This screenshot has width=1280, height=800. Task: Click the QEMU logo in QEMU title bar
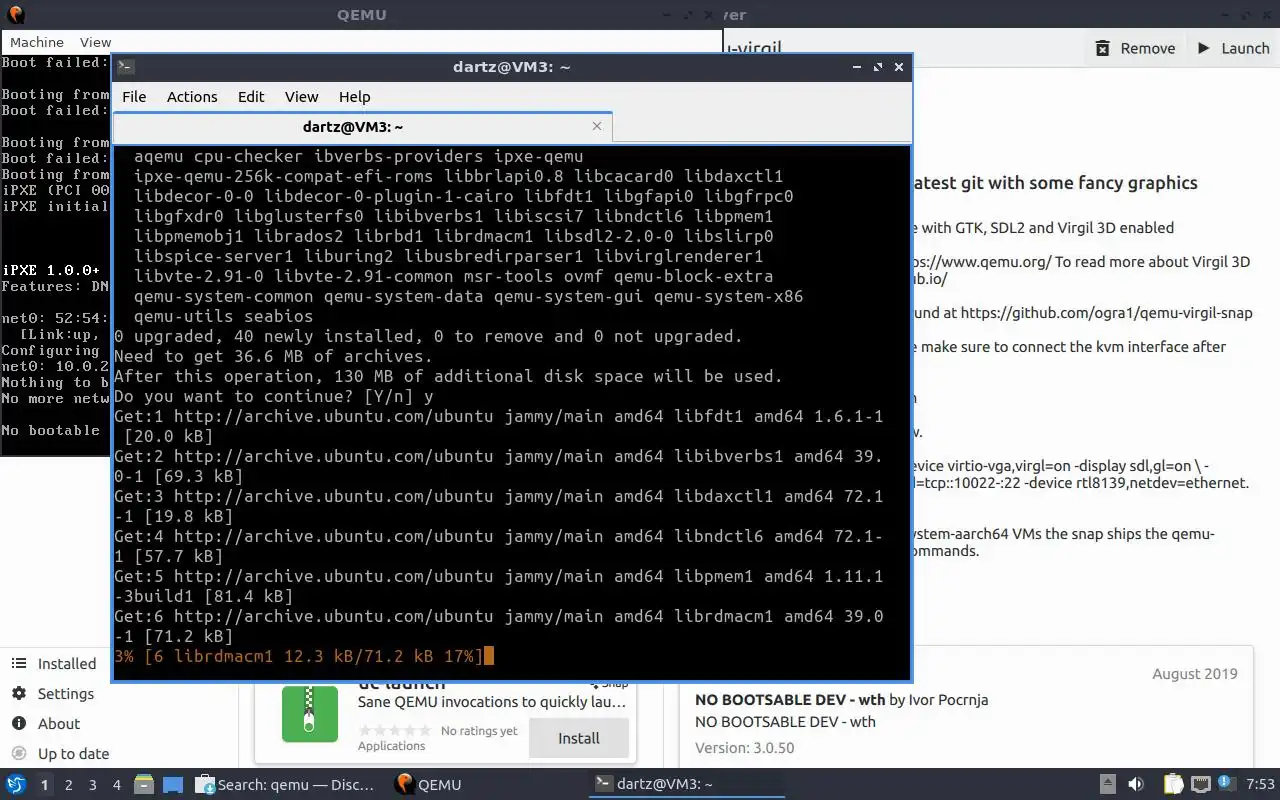15,15
